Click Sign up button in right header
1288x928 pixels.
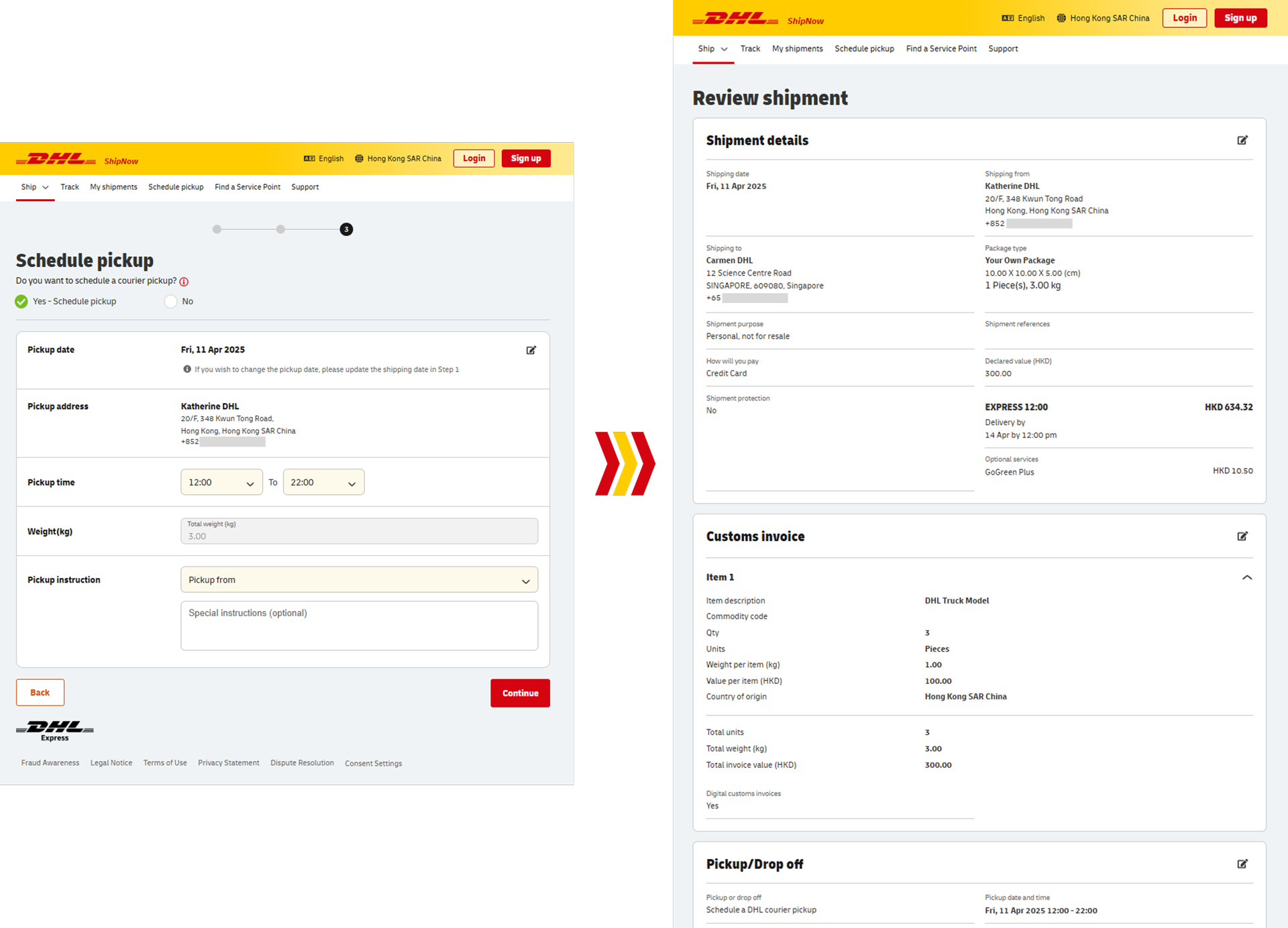tap(1240, 18)
